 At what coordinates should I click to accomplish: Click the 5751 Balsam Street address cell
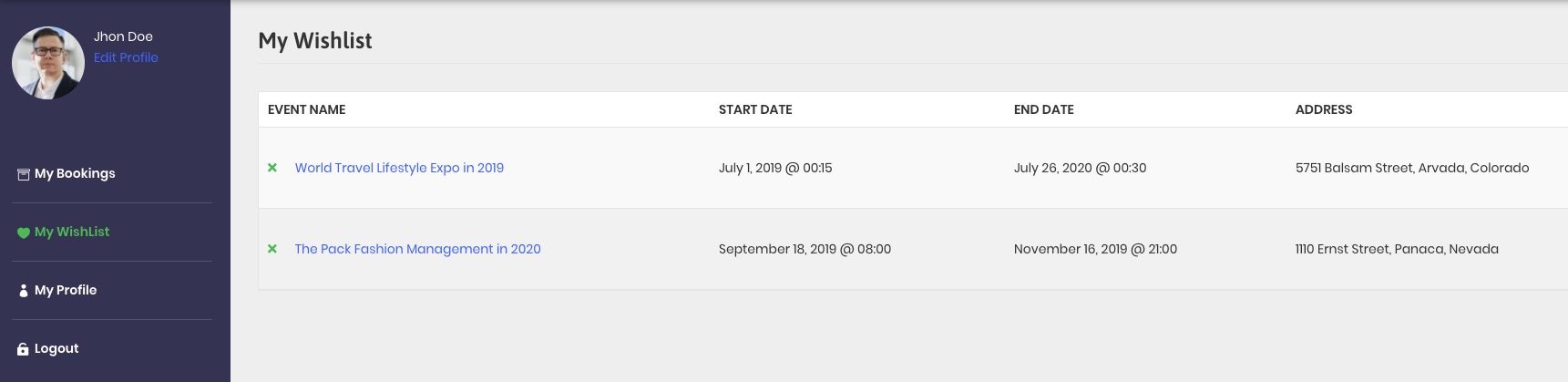(1412, 168)
